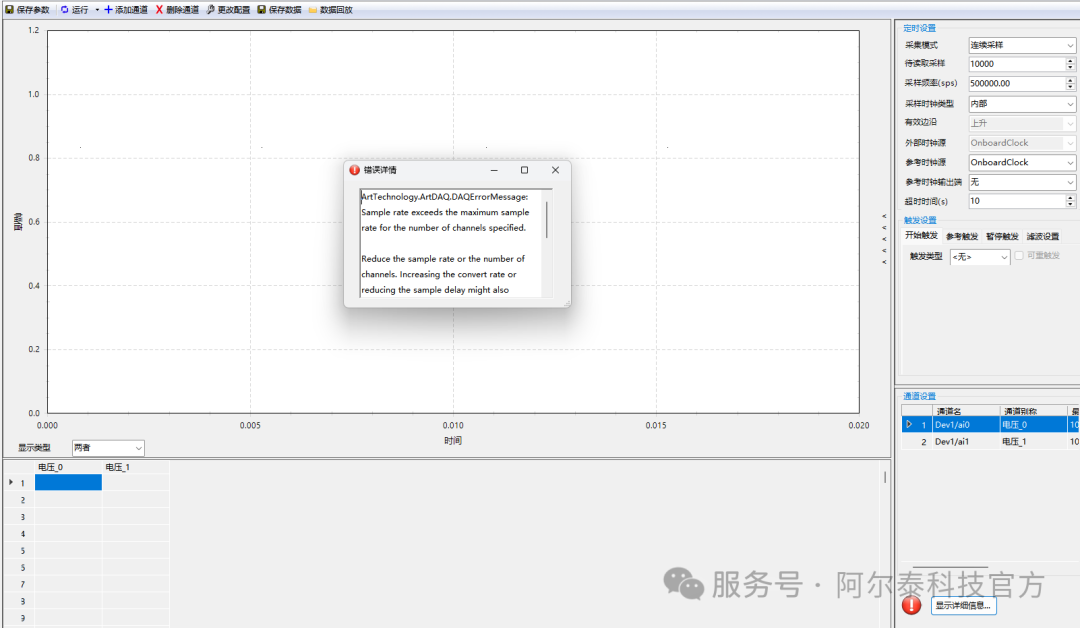Open the 采集模式 acquisition mode dropdown
The image size is (1080, 628).
[x=1070, y=46]
